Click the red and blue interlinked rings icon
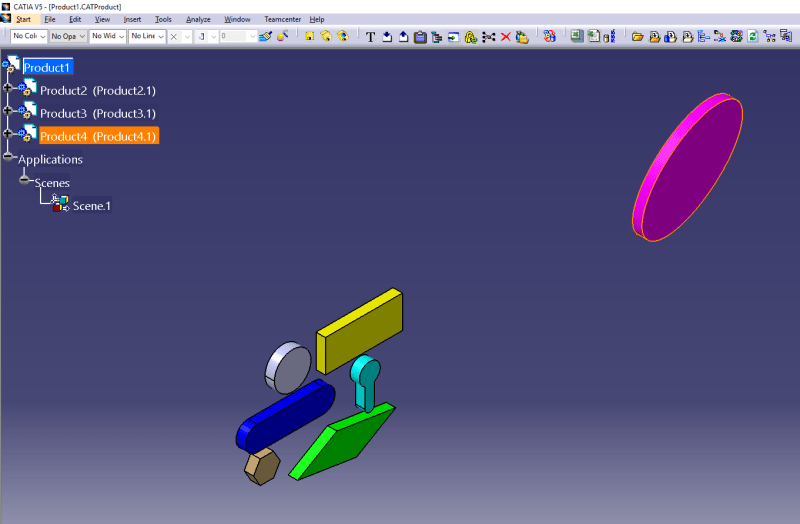Image resolution: width=800 pixels, height=524 pixels. pyautogui.click(x=549, y=36)
